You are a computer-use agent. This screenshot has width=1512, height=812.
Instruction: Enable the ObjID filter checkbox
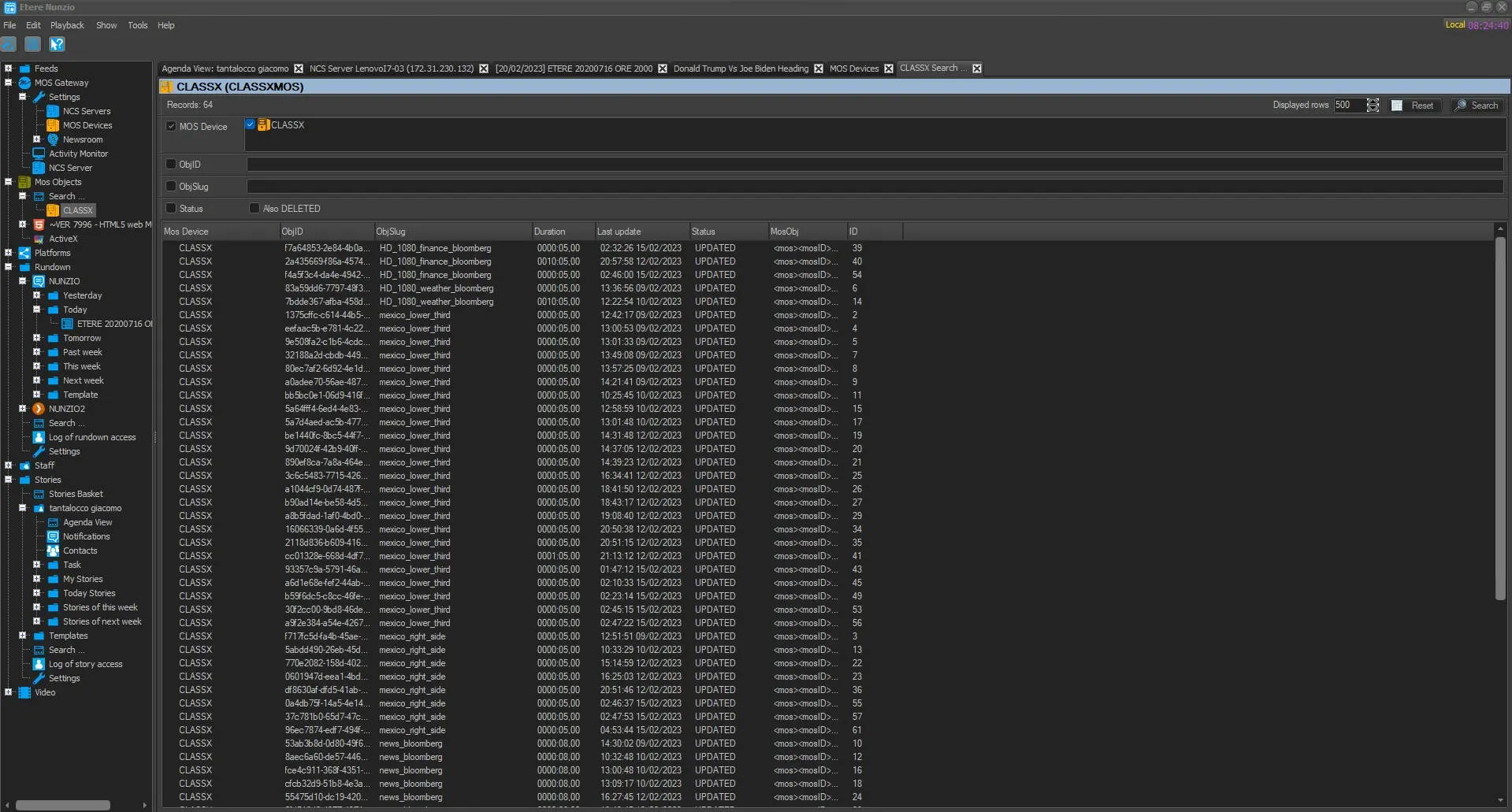(x=171, y=165)
